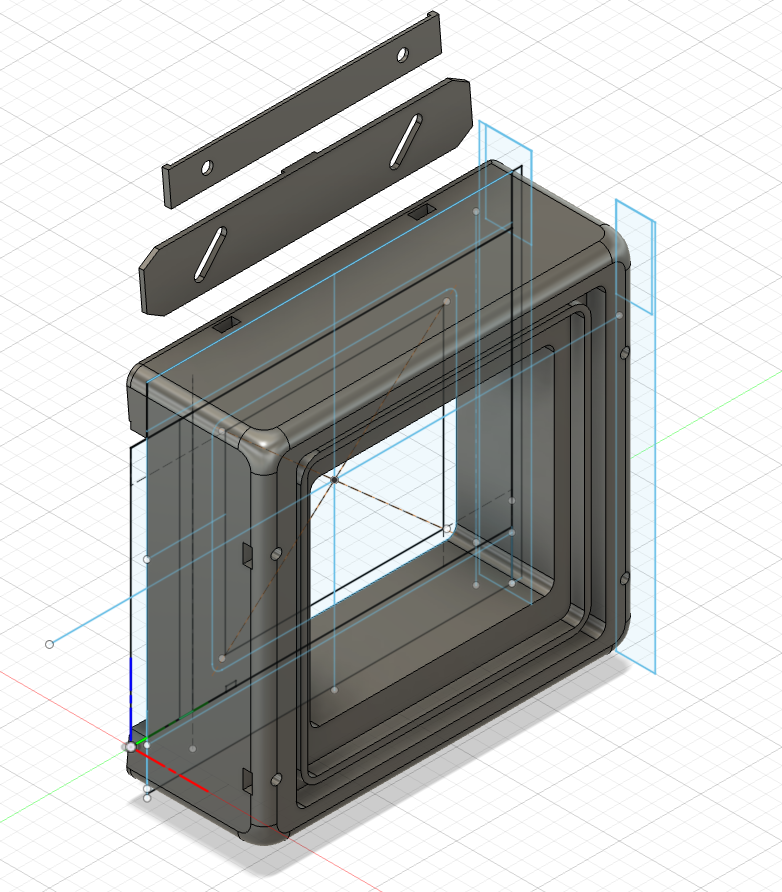Select the rounded top-front corner of the enclosure body

(x=266, y=448)
